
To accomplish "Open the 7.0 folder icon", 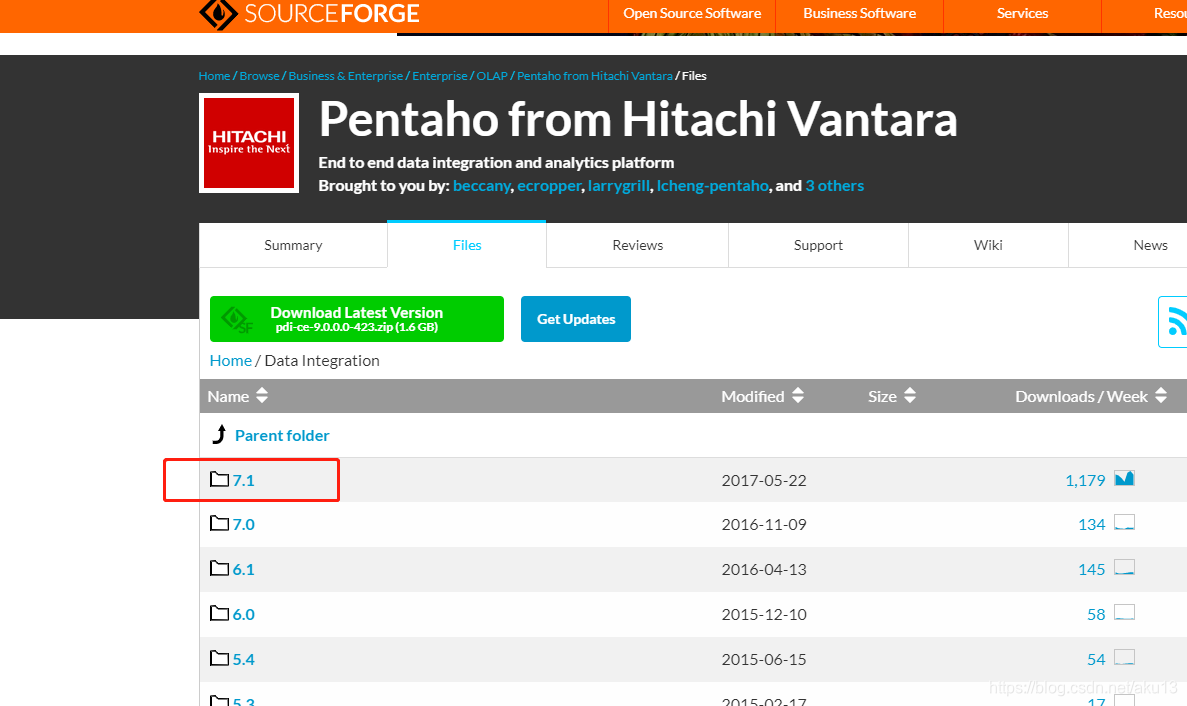I will click(220, 524).
